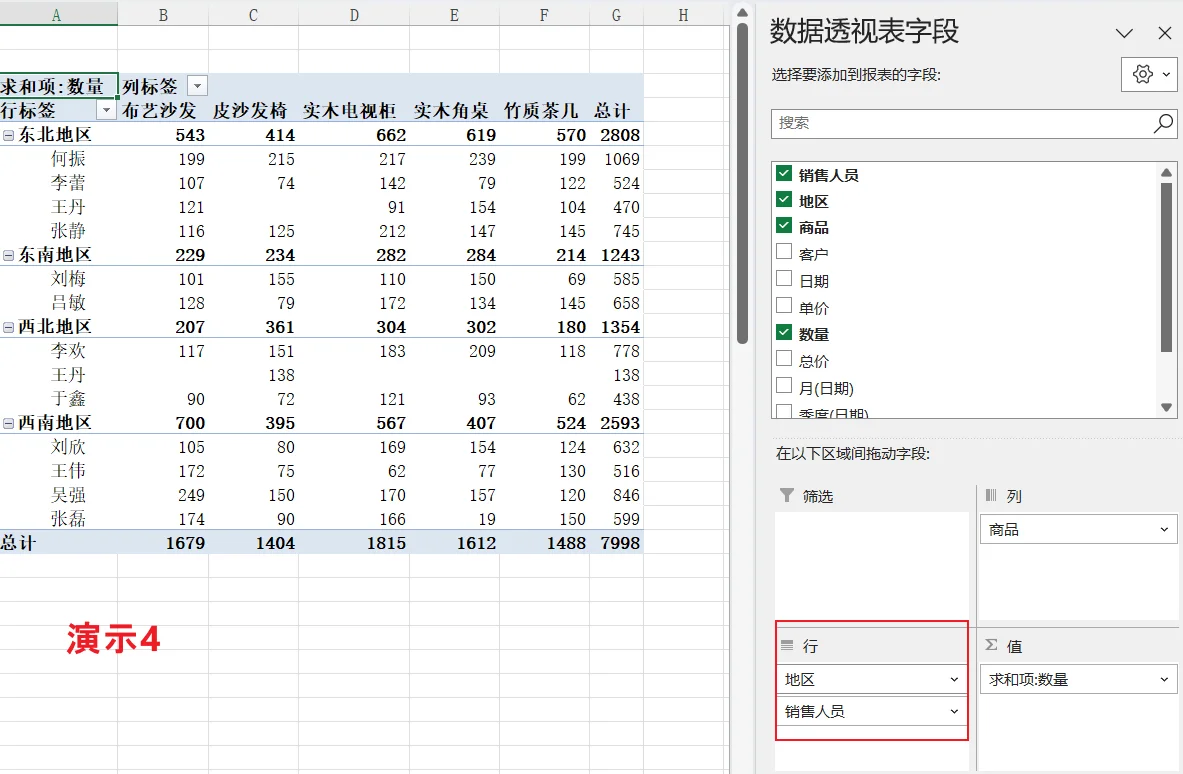Click the 总计 row label at bottom
The height and width of the screenshot is (774, 1183).
(x=18, y=543)
